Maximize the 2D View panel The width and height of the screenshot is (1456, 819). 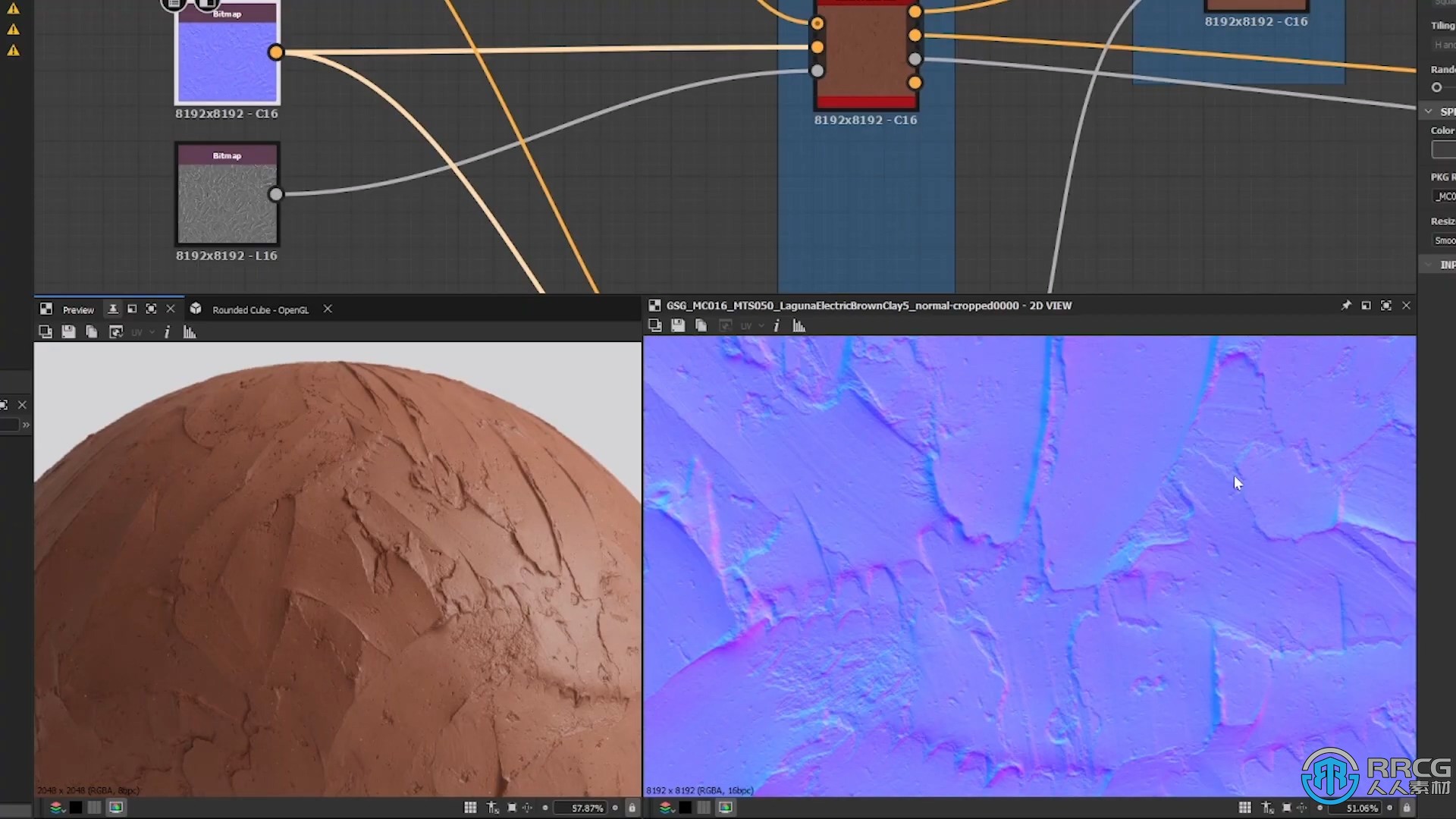[x=1386, y=305]
